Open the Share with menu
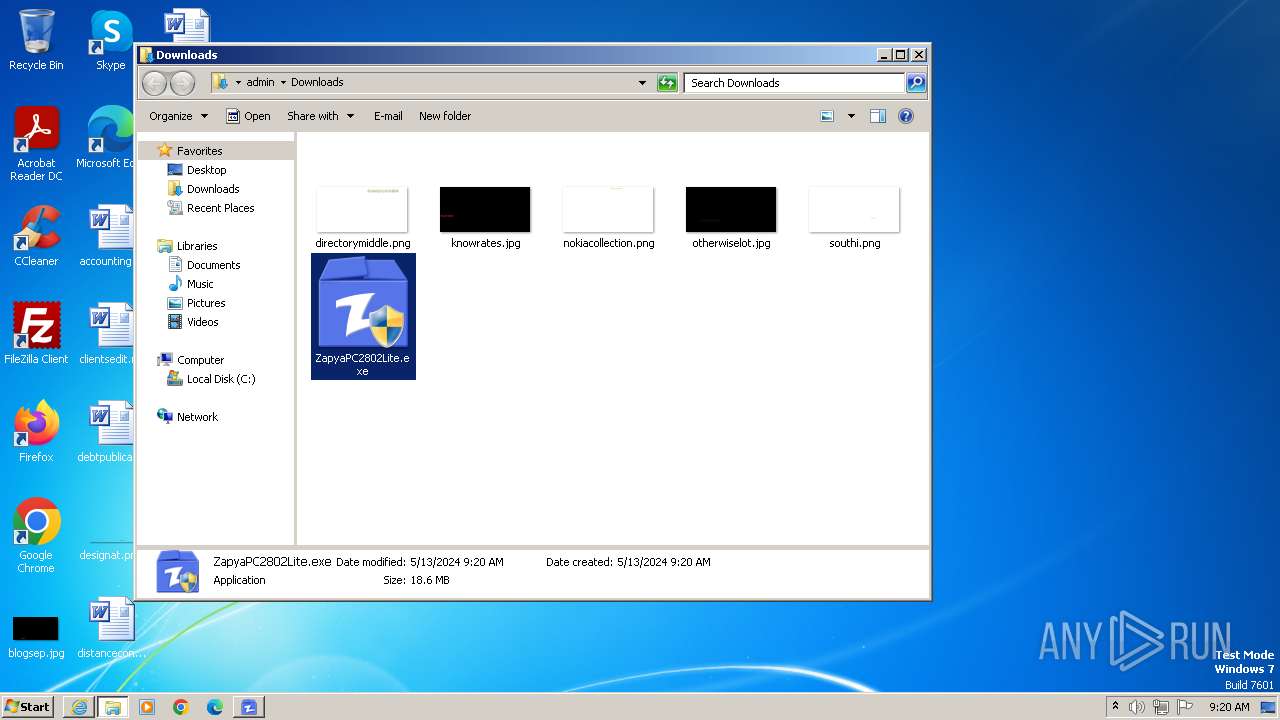1280x720 pixels. tap(320, 116)
